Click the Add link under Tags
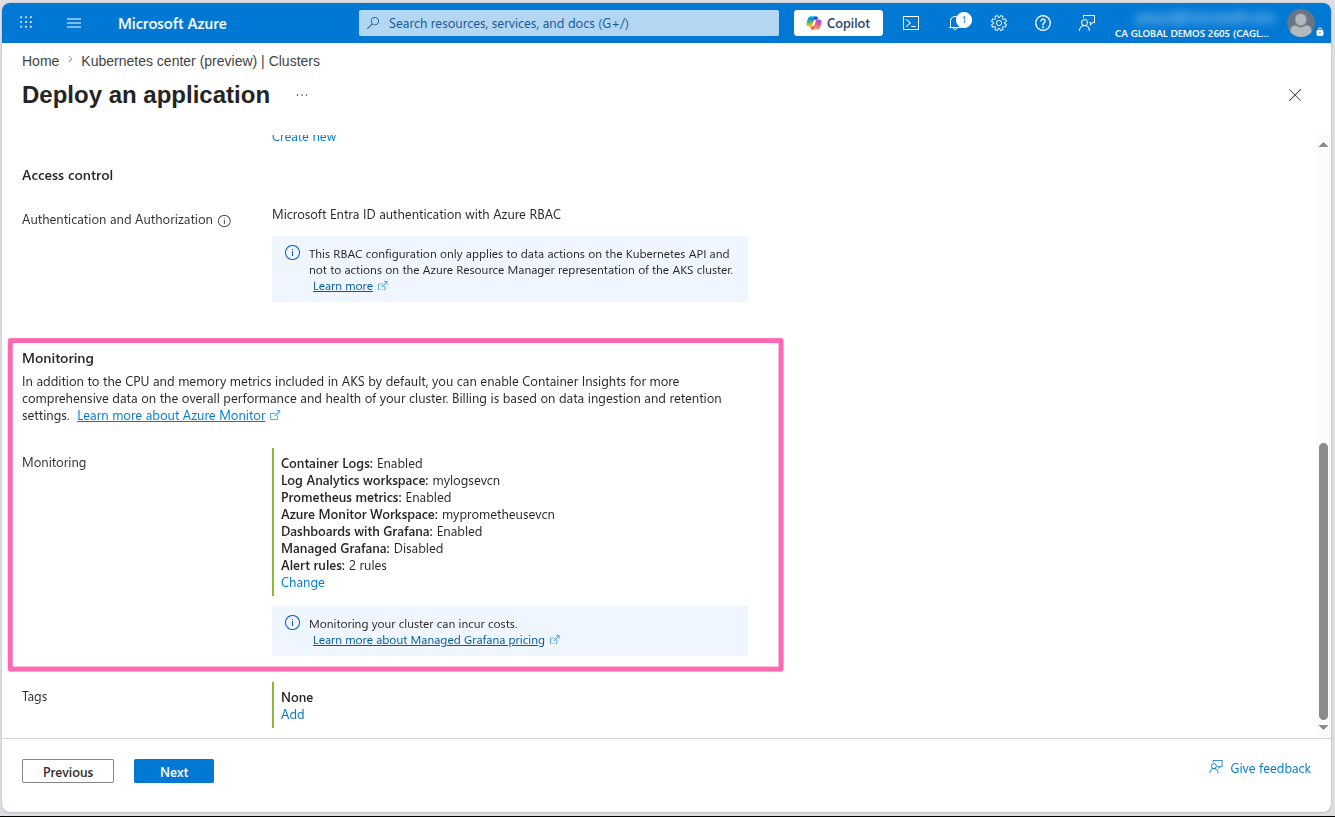 click(293, 714)
